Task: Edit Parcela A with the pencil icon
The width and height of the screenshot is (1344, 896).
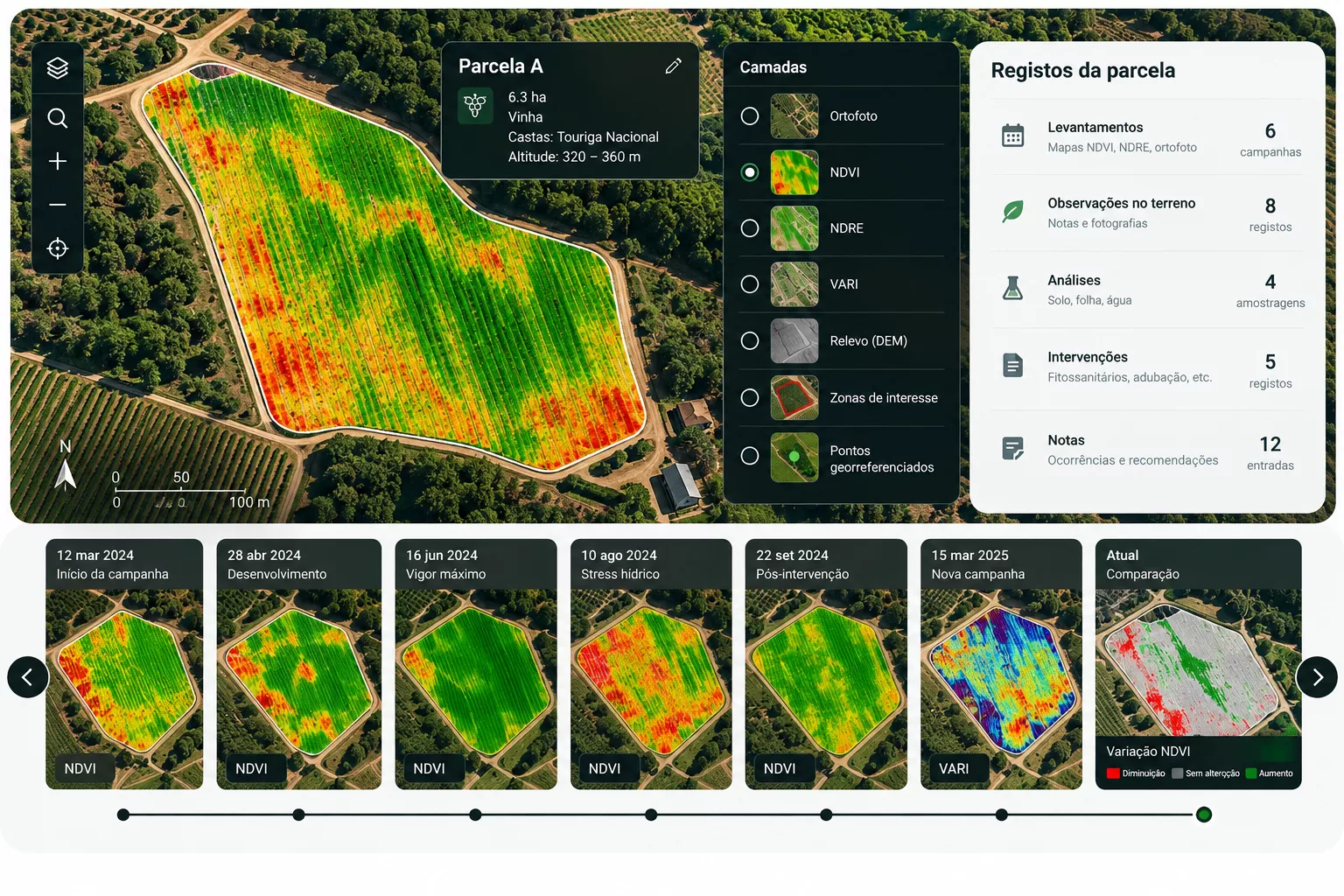Action: tap(673, 66)
